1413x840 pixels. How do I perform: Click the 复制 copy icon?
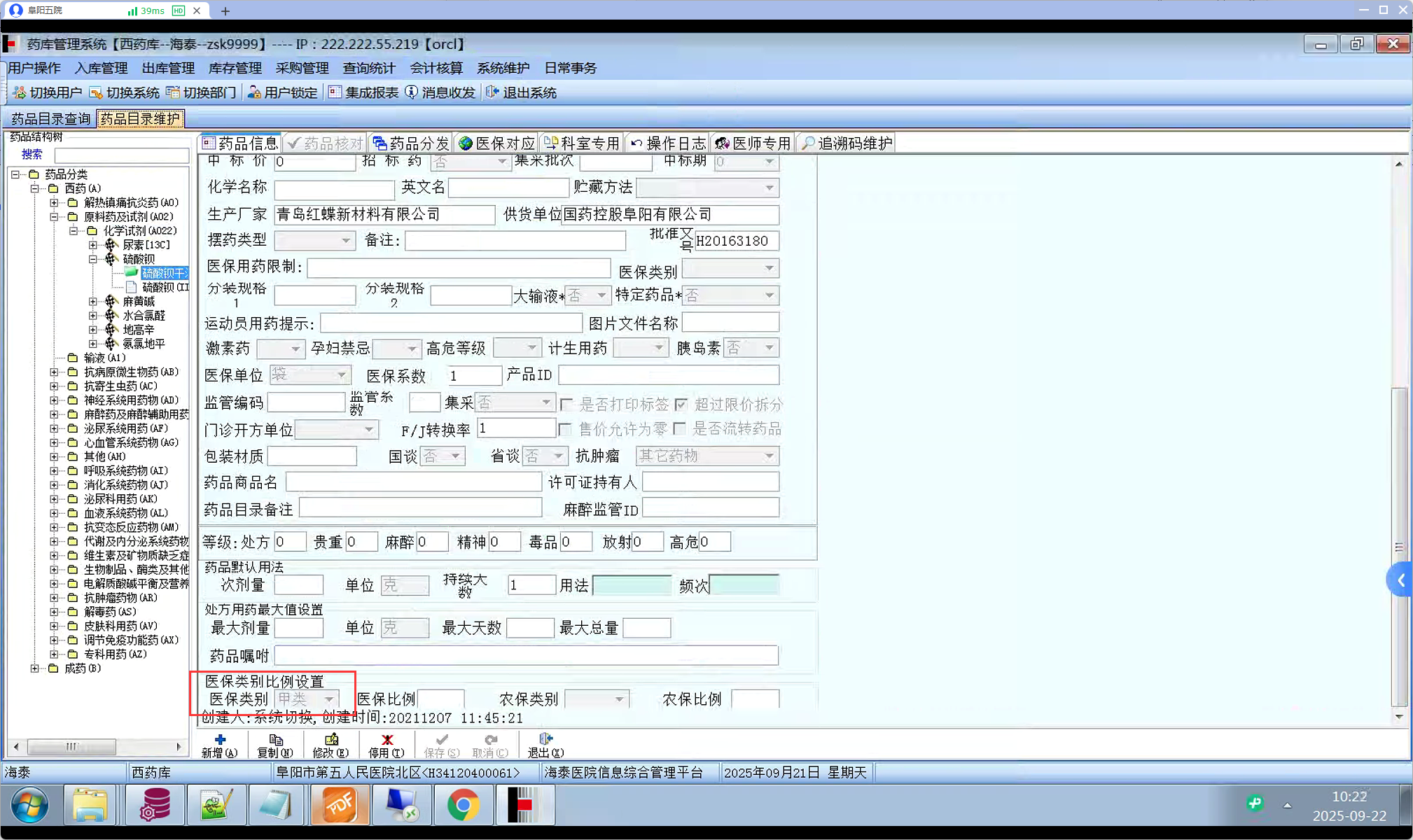pyautogui.click(x=275, y=740)
